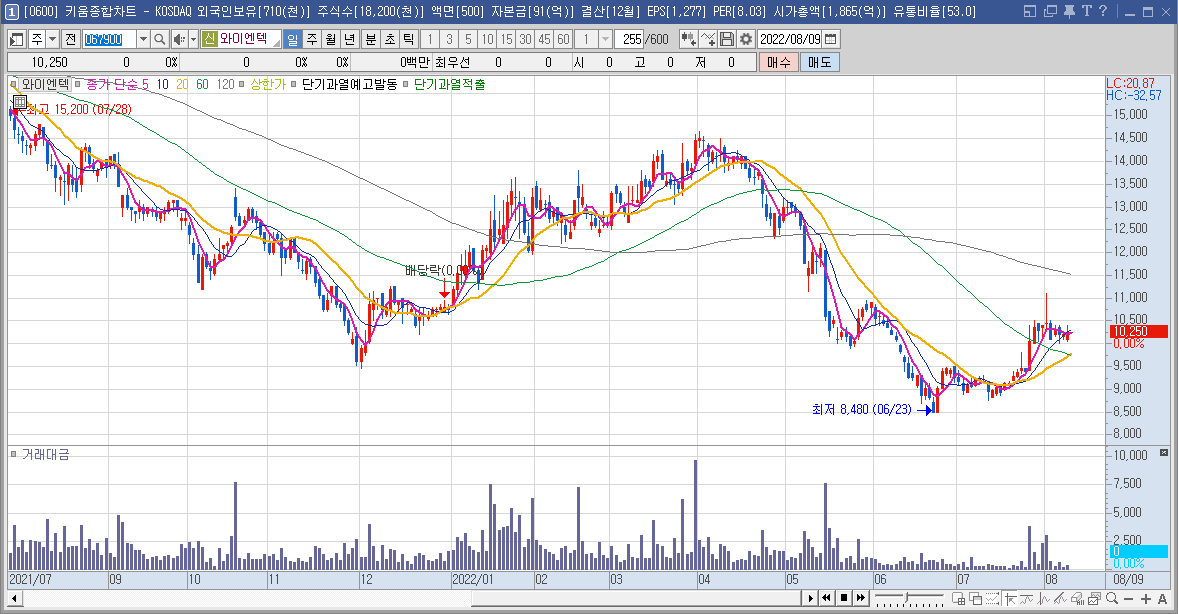Click the speaker sound icon

[179, 39]
